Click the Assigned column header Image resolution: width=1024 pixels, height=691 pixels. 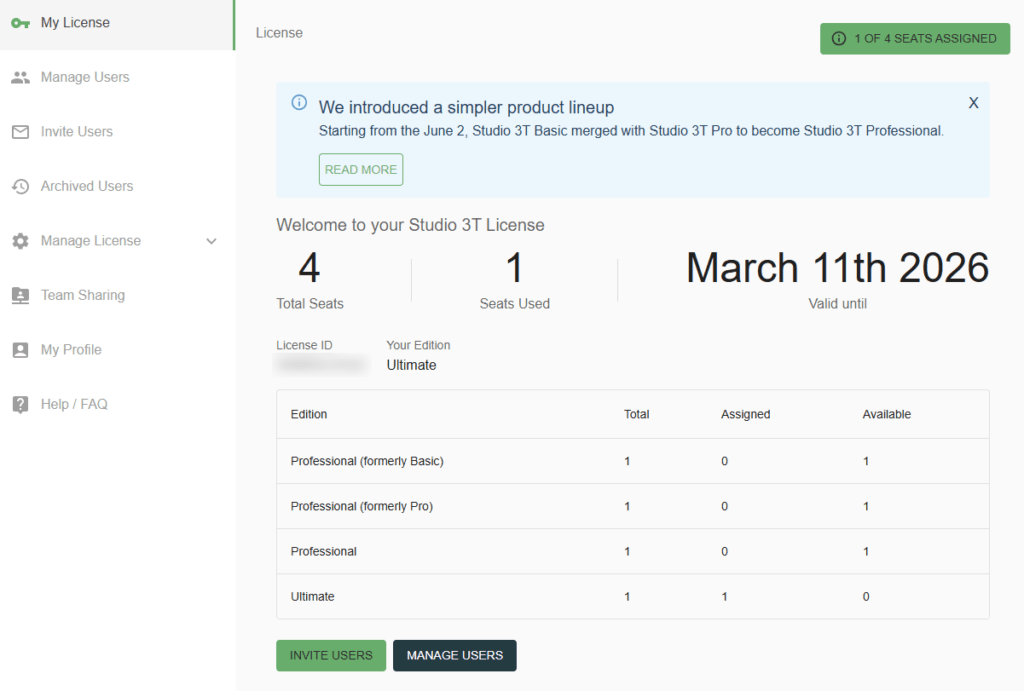[745, 414]
